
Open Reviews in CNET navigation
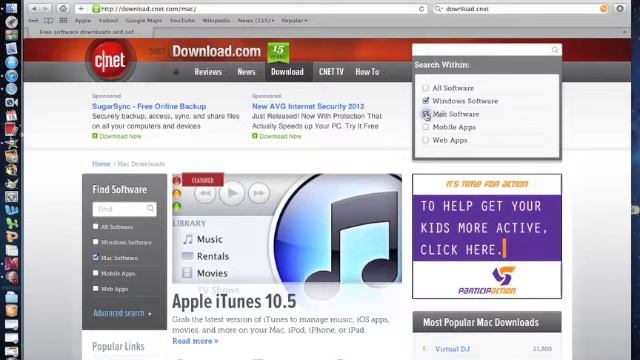click(x=208, y=72)
